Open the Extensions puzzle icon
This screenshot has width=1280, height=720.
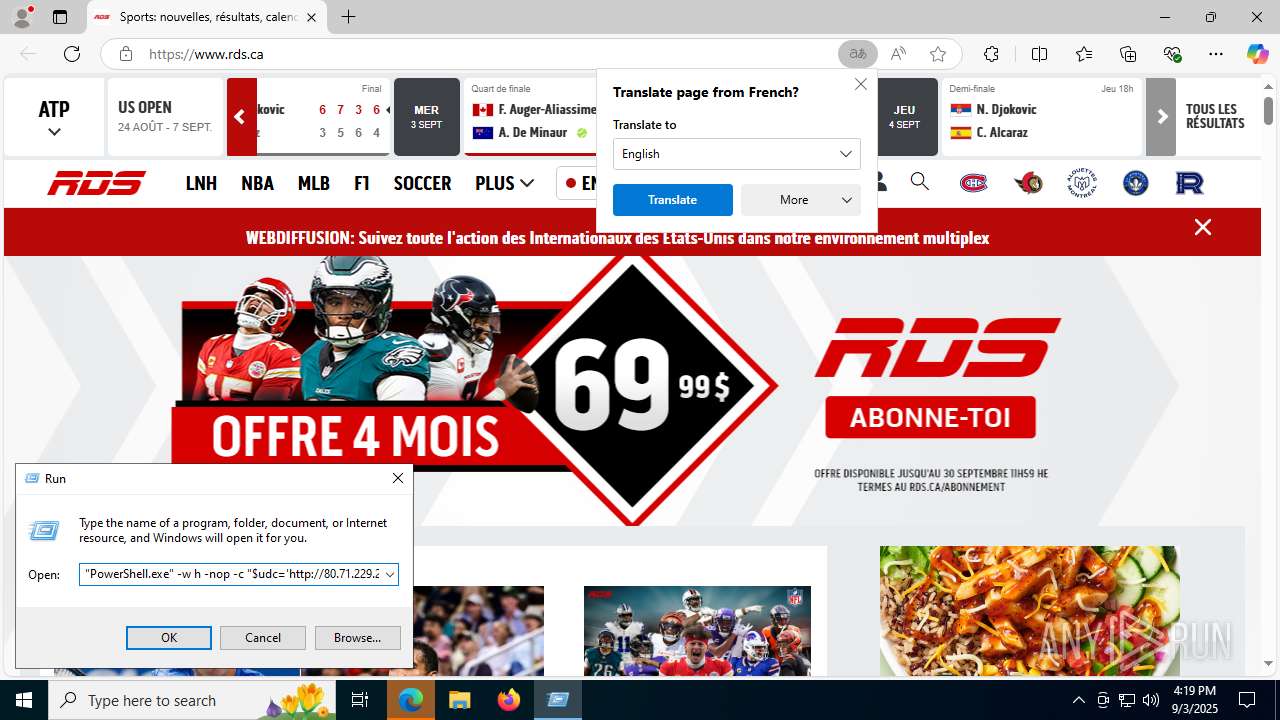(991, 54)
